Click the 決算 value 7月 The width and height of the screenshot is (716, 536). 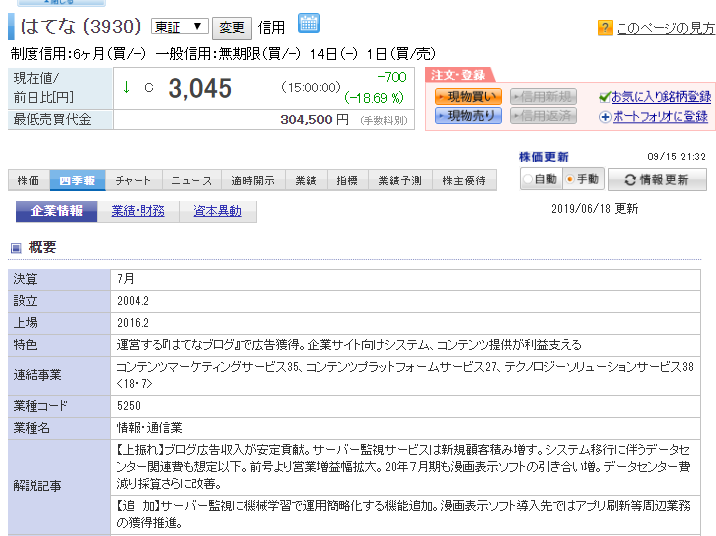click(126, 279)
